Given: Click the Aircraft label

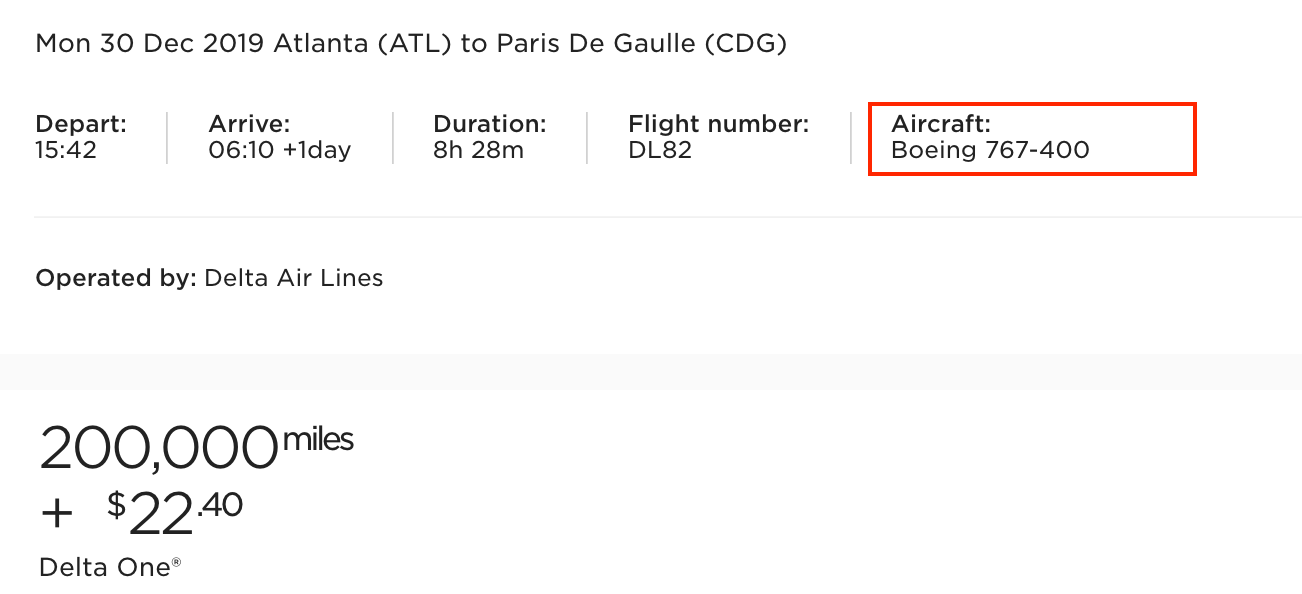Looking at the screenshot, I should tap(941, 125).
